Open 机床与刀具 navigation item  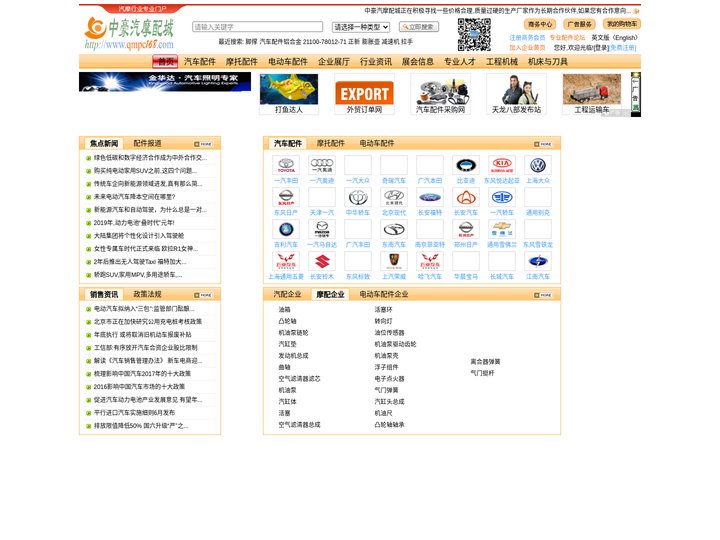tap(548, 62)
